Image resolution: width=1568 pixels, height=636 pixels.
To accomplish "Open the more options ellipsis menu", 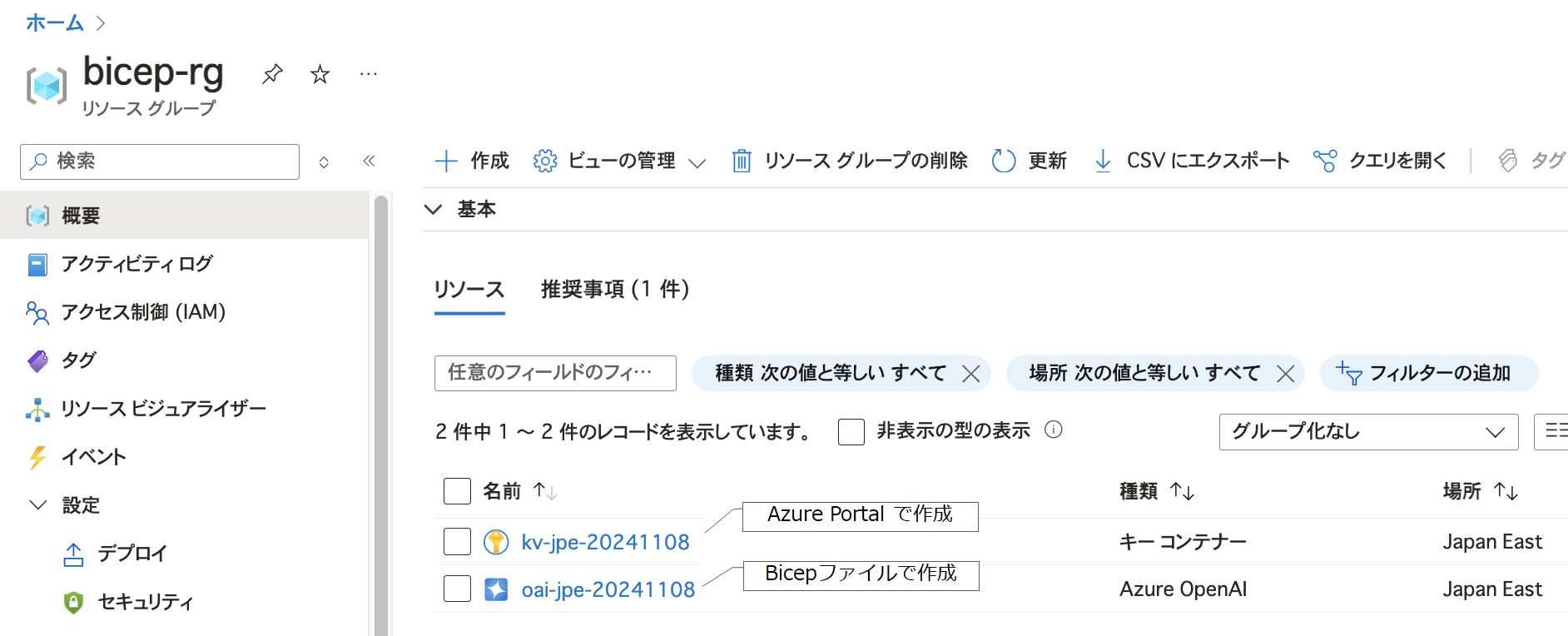I will click(x=368, y=74).
